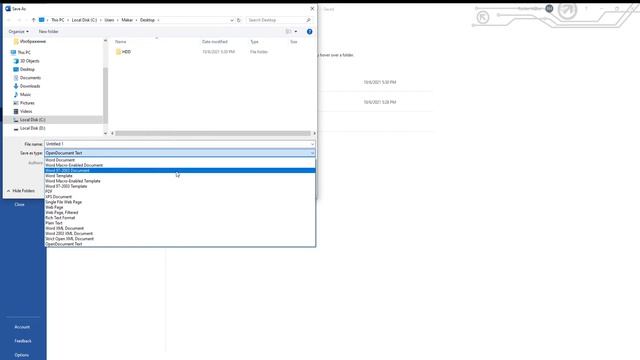Open Videos in the navigation pane
Image resolution: width=640 pixels, height=360 pixels.
click(26, 111)
